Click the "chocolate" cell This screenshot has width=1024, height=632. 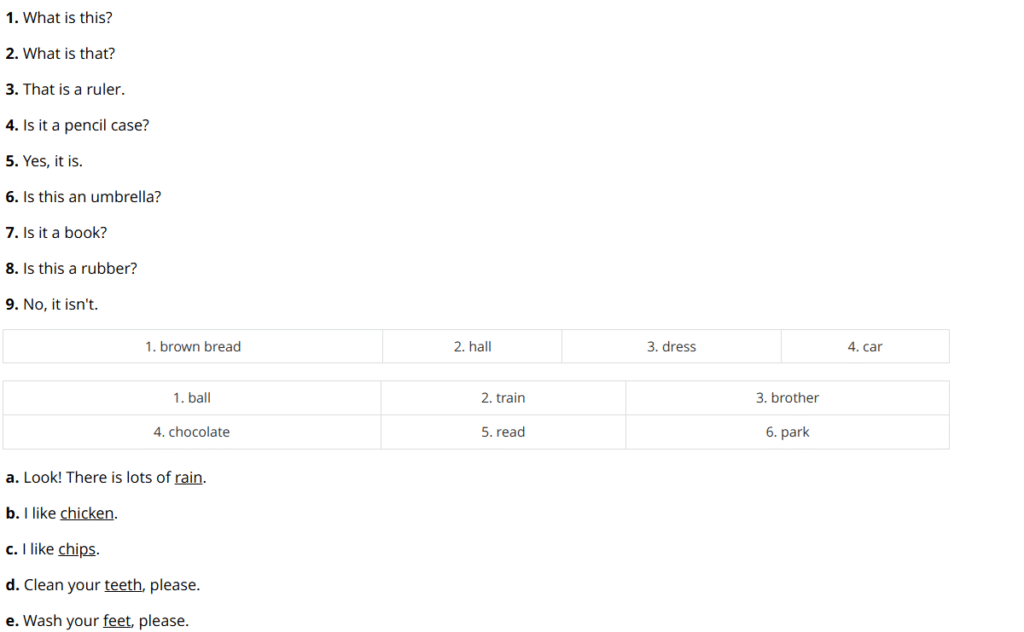click(191, 432)
